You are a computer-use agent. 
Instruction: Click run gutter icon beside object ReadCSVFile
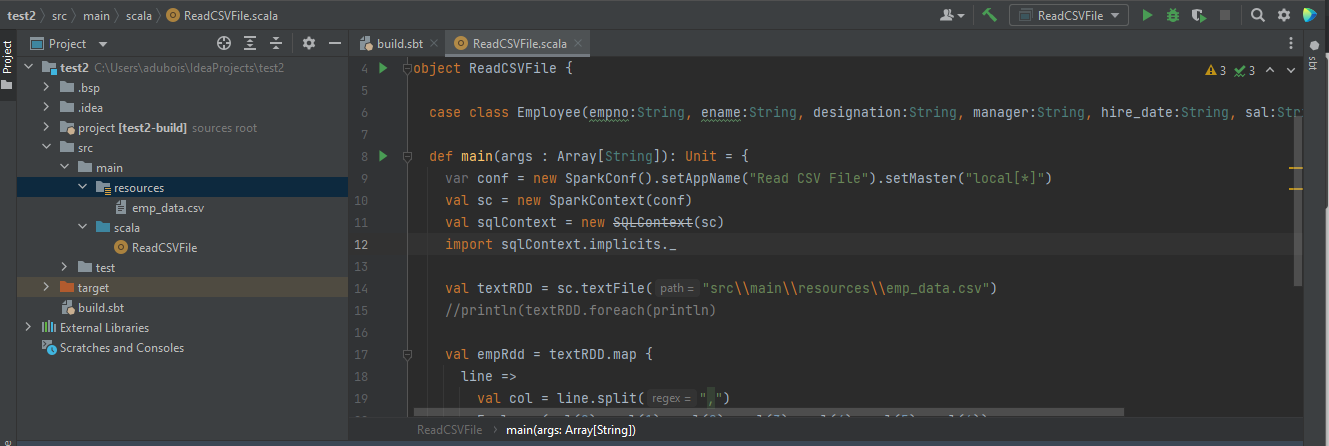[382, 68]
